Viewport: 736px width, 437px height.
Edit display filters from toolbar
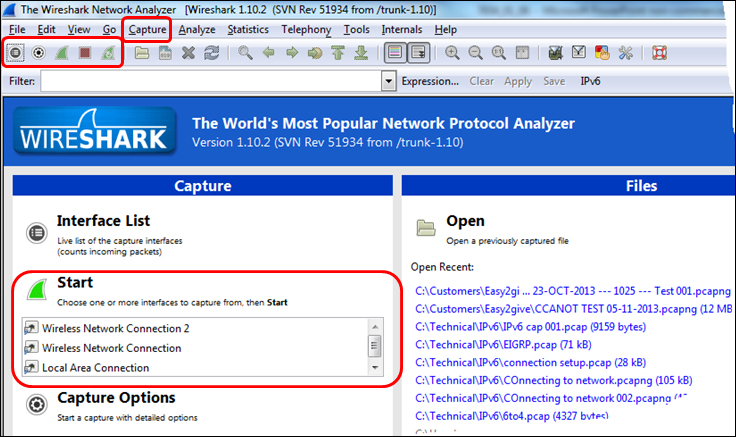tap(579, 52)
